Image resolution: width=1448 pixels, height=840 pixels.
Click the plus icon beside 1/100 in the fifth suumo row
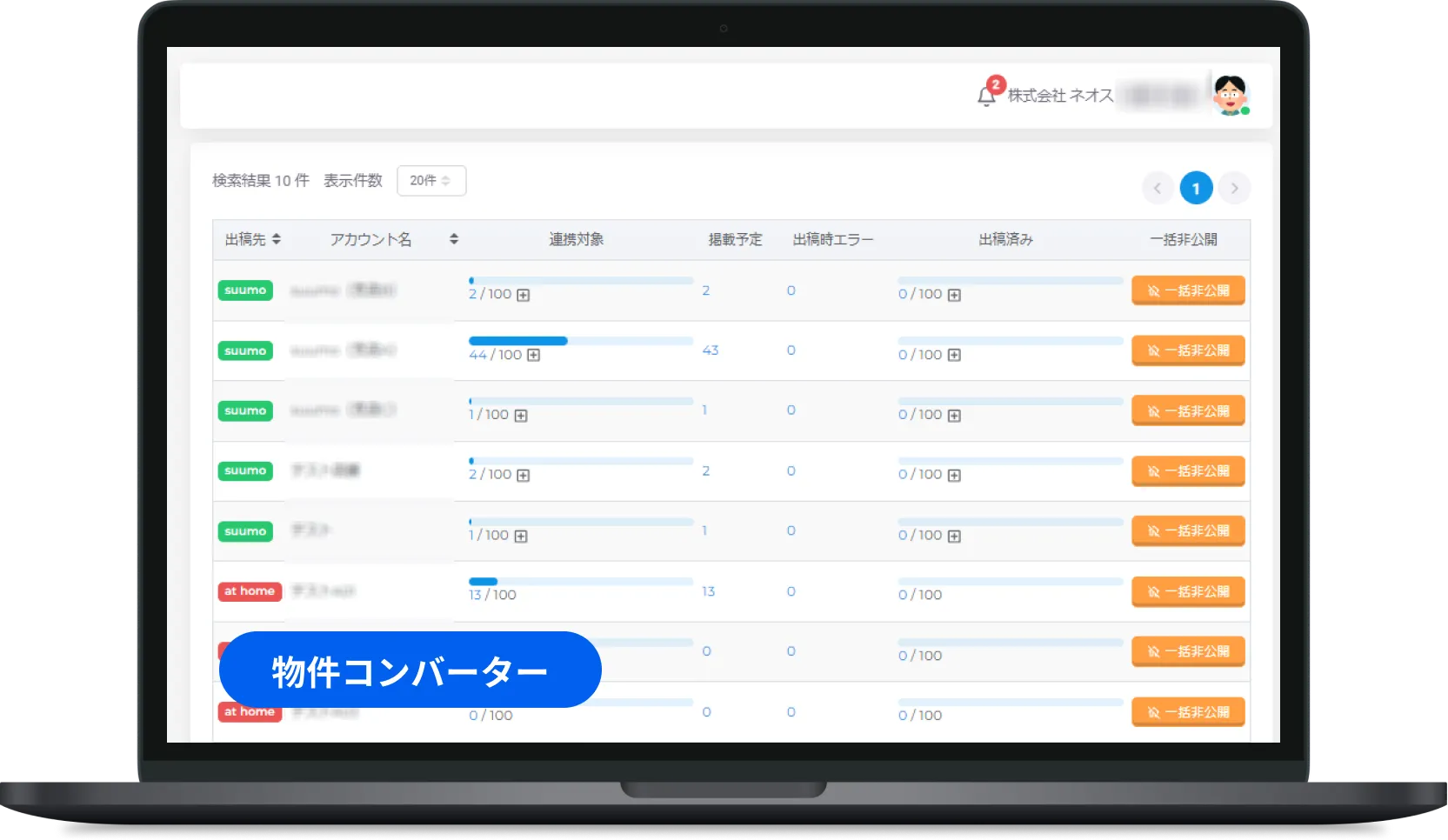[x=521, y=537]
